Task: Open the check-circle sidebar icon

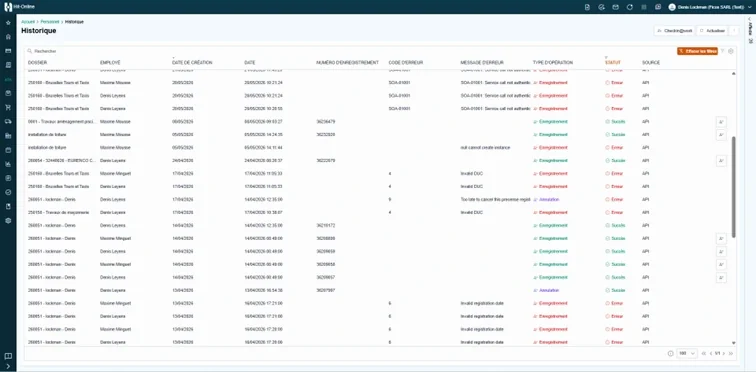Action: [x=8, y=192]
